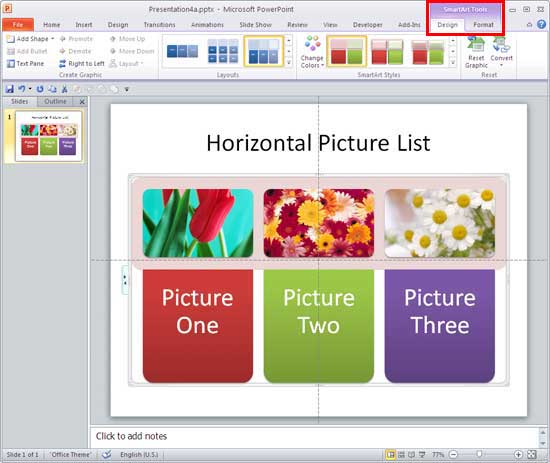Image resolution: width=550 pixels, height=463 pixels.
Task: Open the Slide Show tab
Action: (x=255, y=25)
